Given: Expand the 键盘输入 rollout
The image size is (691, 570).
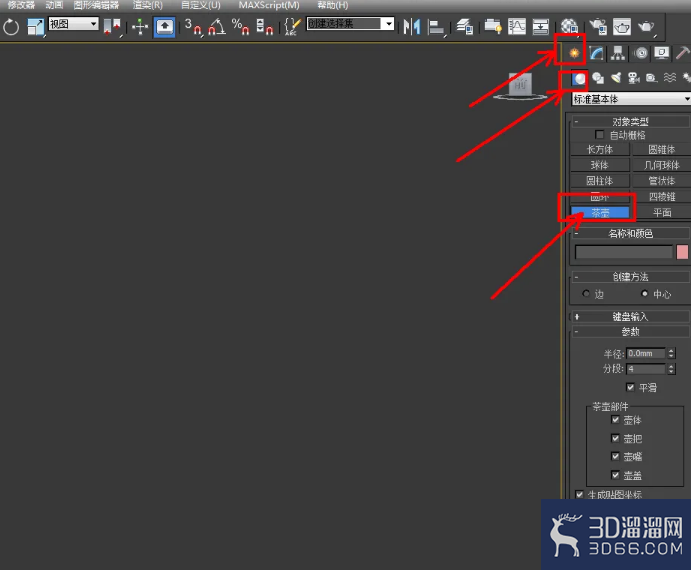Looking at the screenshot, I should [630, 317].
